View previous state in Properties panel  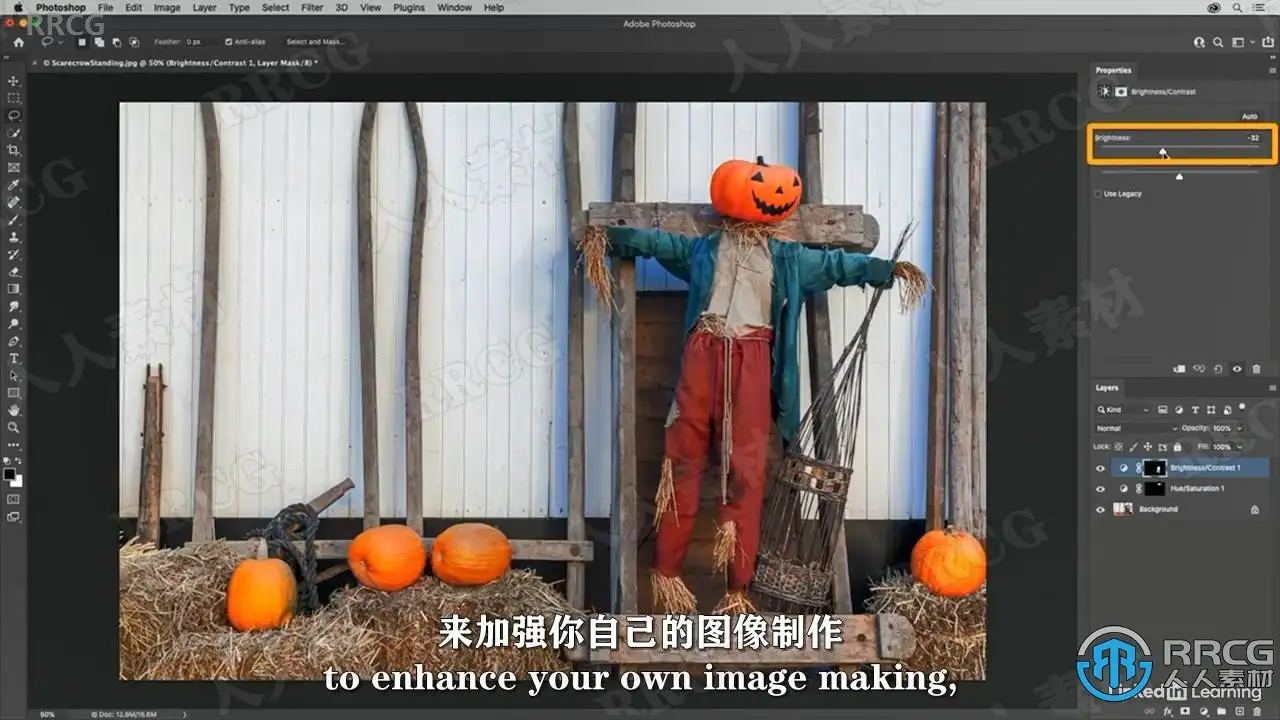point(1199,369)
